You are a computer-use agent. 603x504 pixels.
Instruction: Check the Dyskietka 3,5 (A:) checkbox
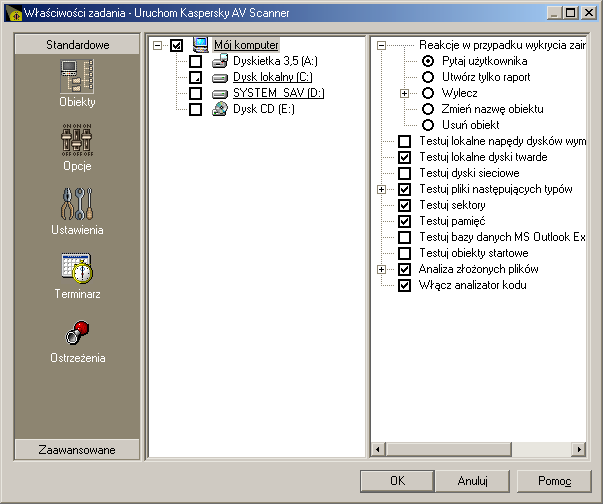coord(195,61)
